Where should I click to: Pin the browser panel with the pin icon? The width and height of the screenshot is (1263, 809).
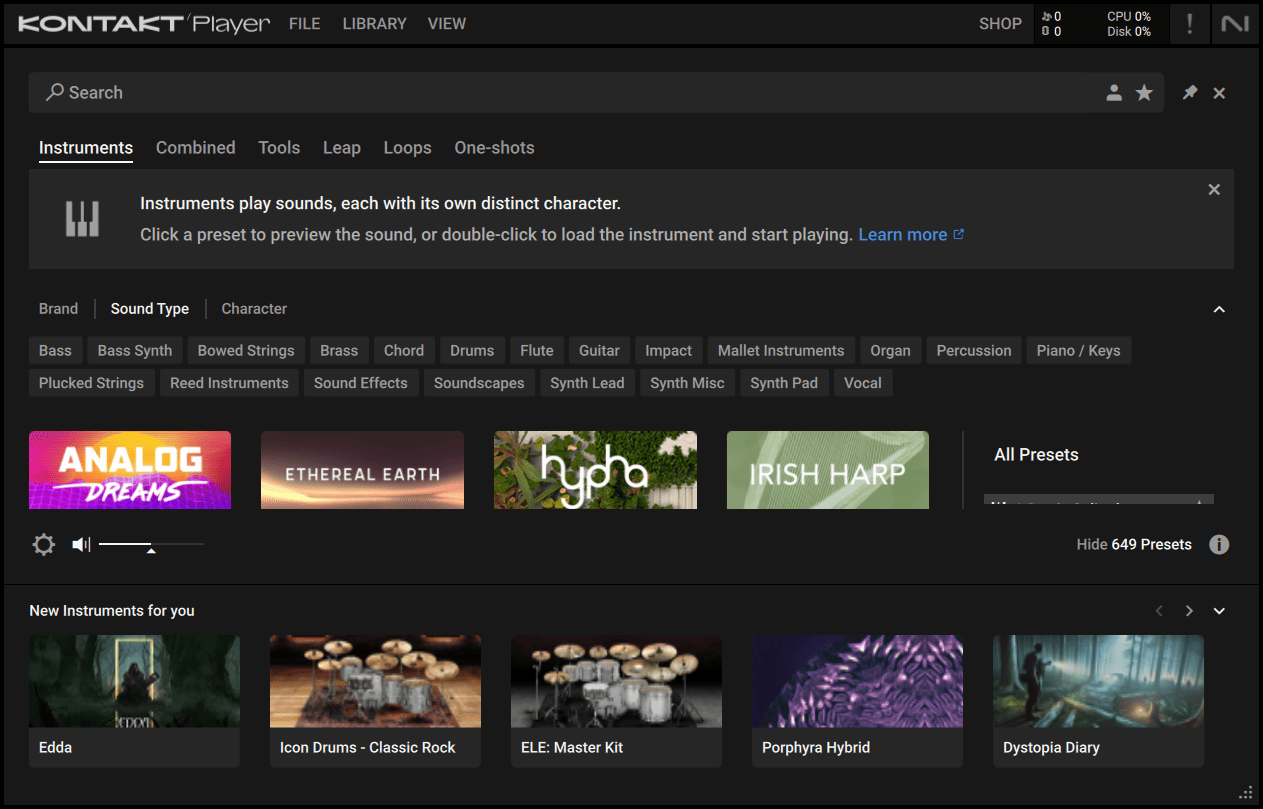[x=1190, y=93]
